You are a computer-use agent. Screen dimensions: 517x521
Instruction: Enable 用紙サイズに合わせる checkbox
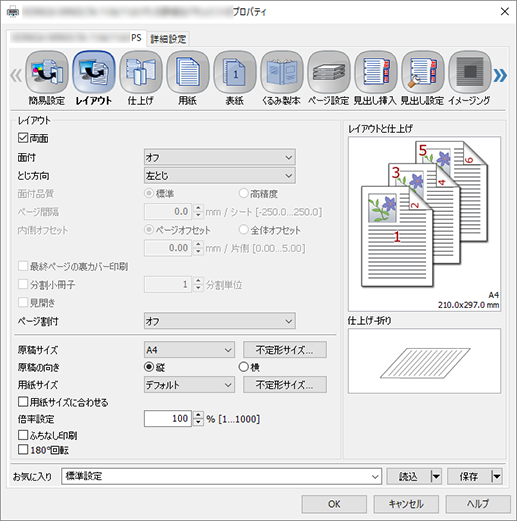tap(23, 402)
